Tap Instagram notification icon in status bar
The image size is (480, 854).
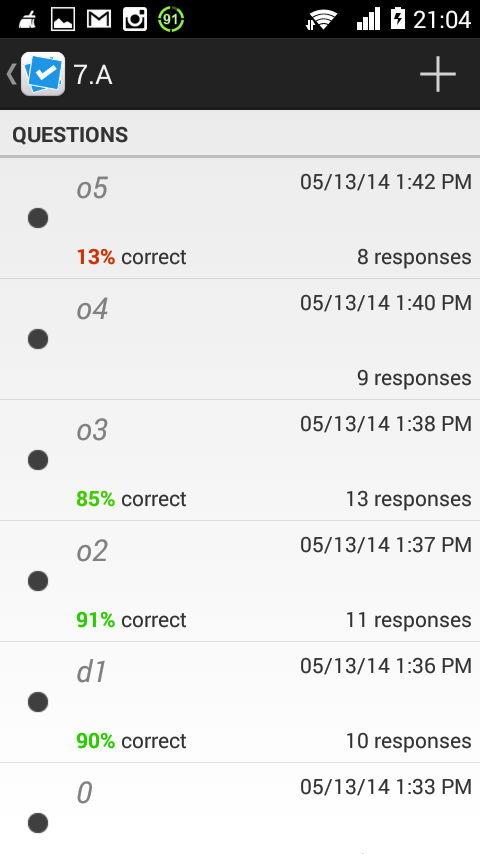(135, 20)
